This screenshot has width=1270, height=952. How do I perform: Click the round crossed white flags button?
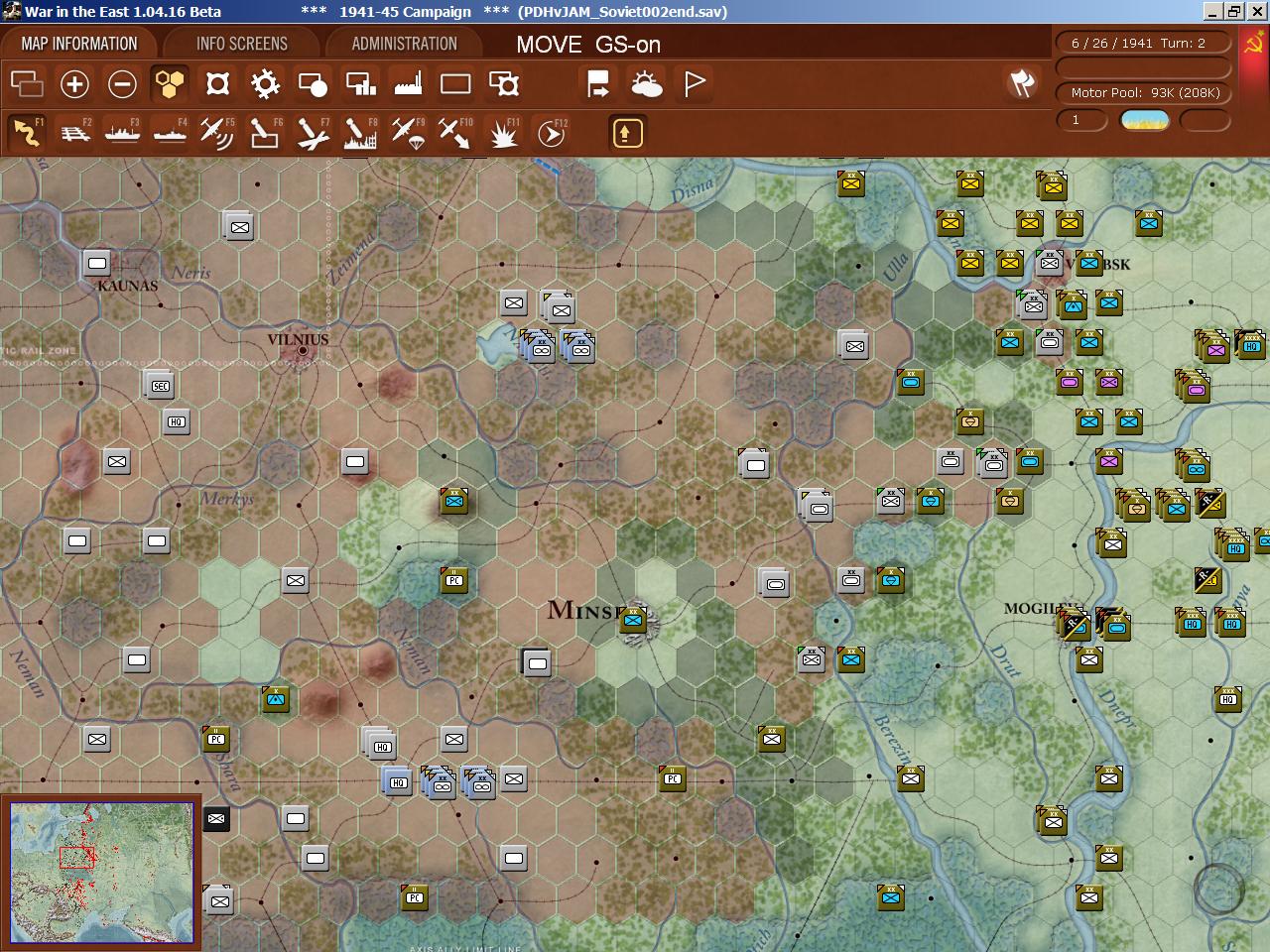click(1022, 83)
